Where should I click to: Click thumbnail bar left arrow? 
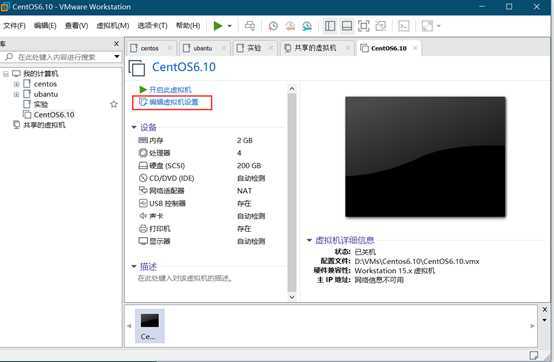coord(129,326)
